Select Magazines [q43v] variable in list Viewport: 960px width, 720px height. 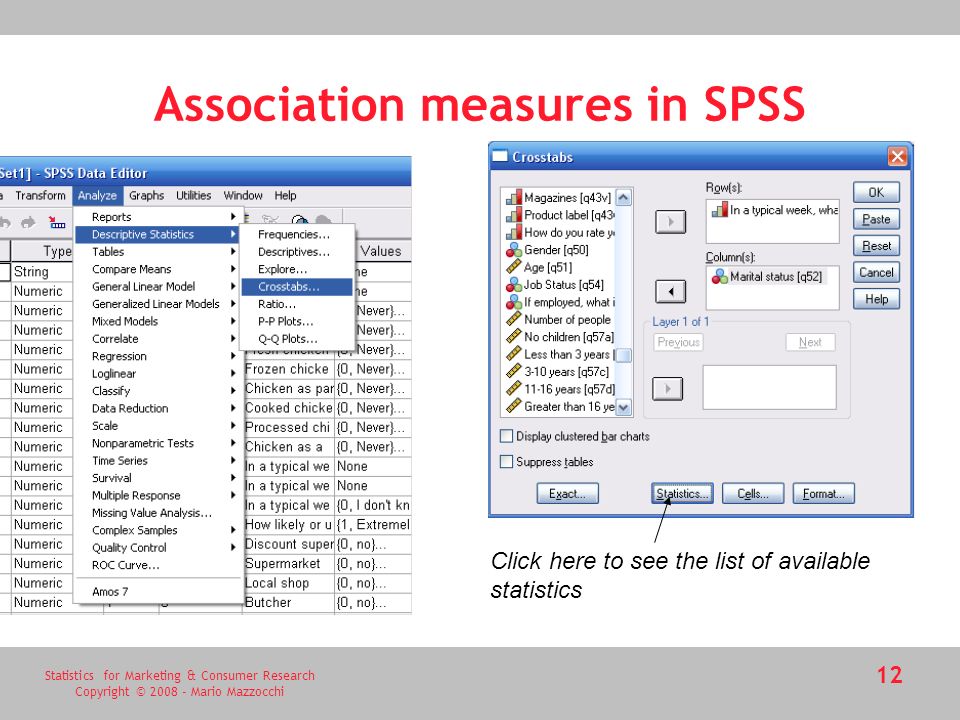tap(559, 197)
